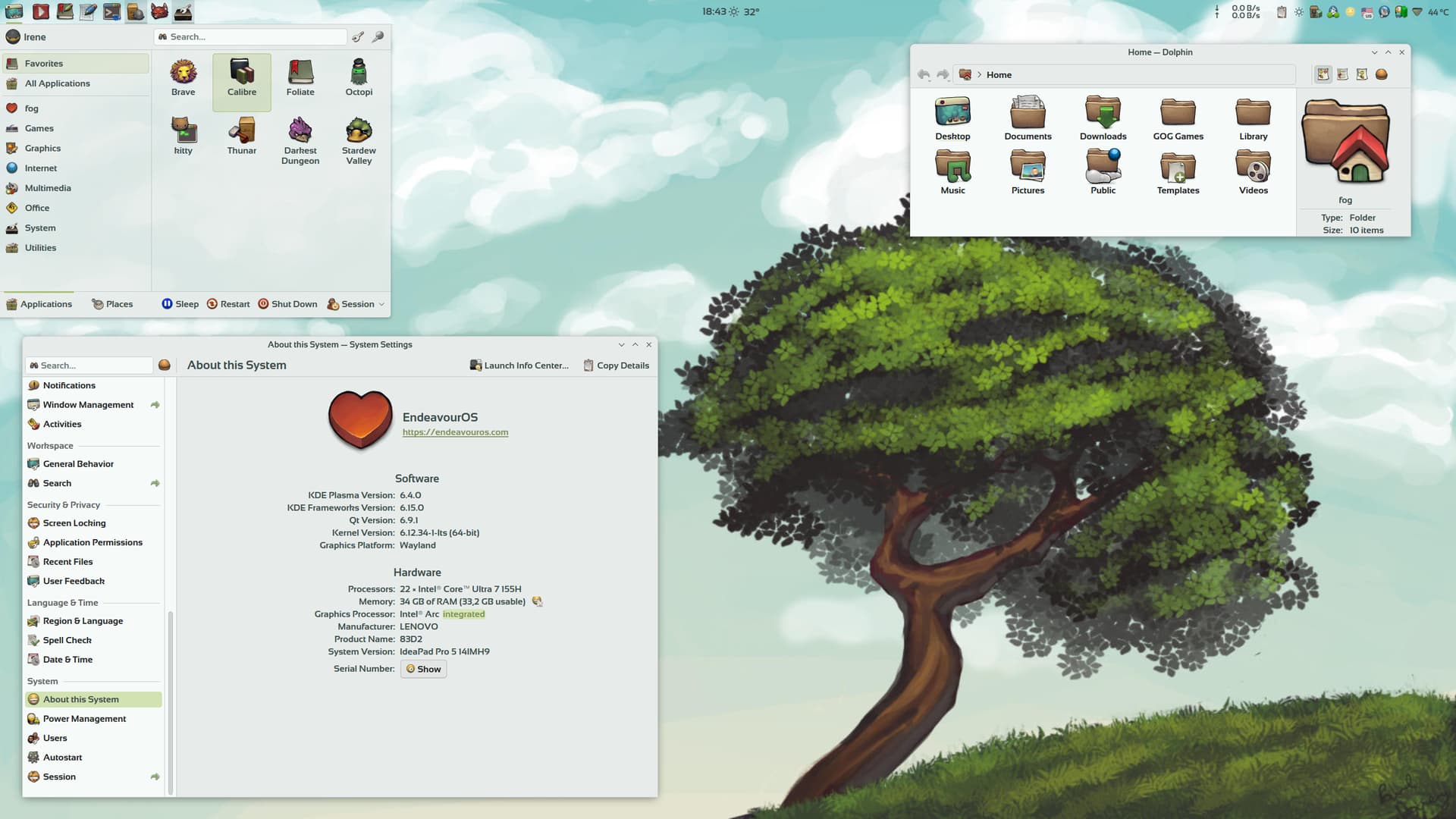Launch Stardew Valley from favorites
Screen dimensions: 1456x819
click(x=359, y=140)
